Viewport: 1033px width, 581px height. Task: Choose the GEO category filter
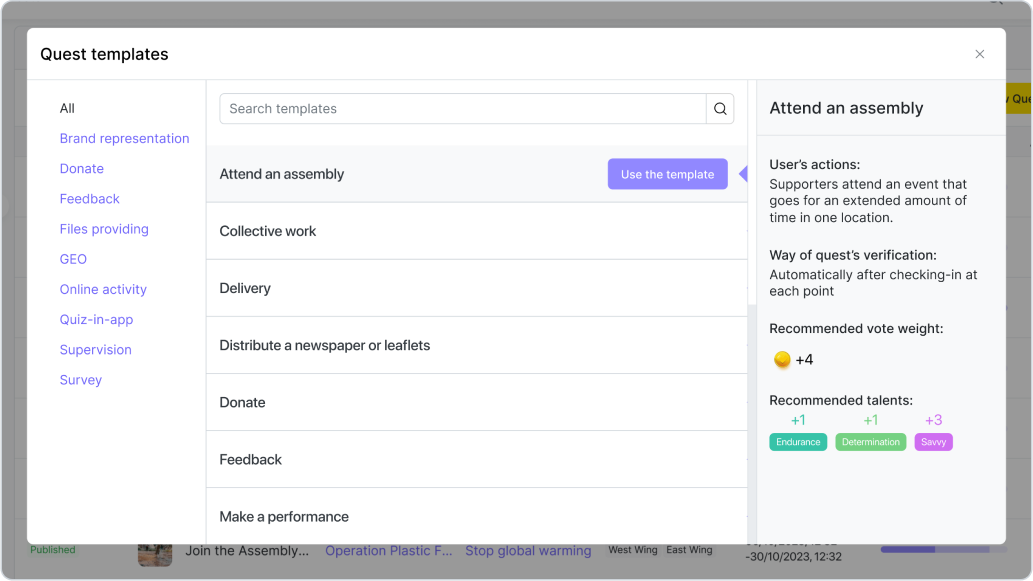[73, 259]
